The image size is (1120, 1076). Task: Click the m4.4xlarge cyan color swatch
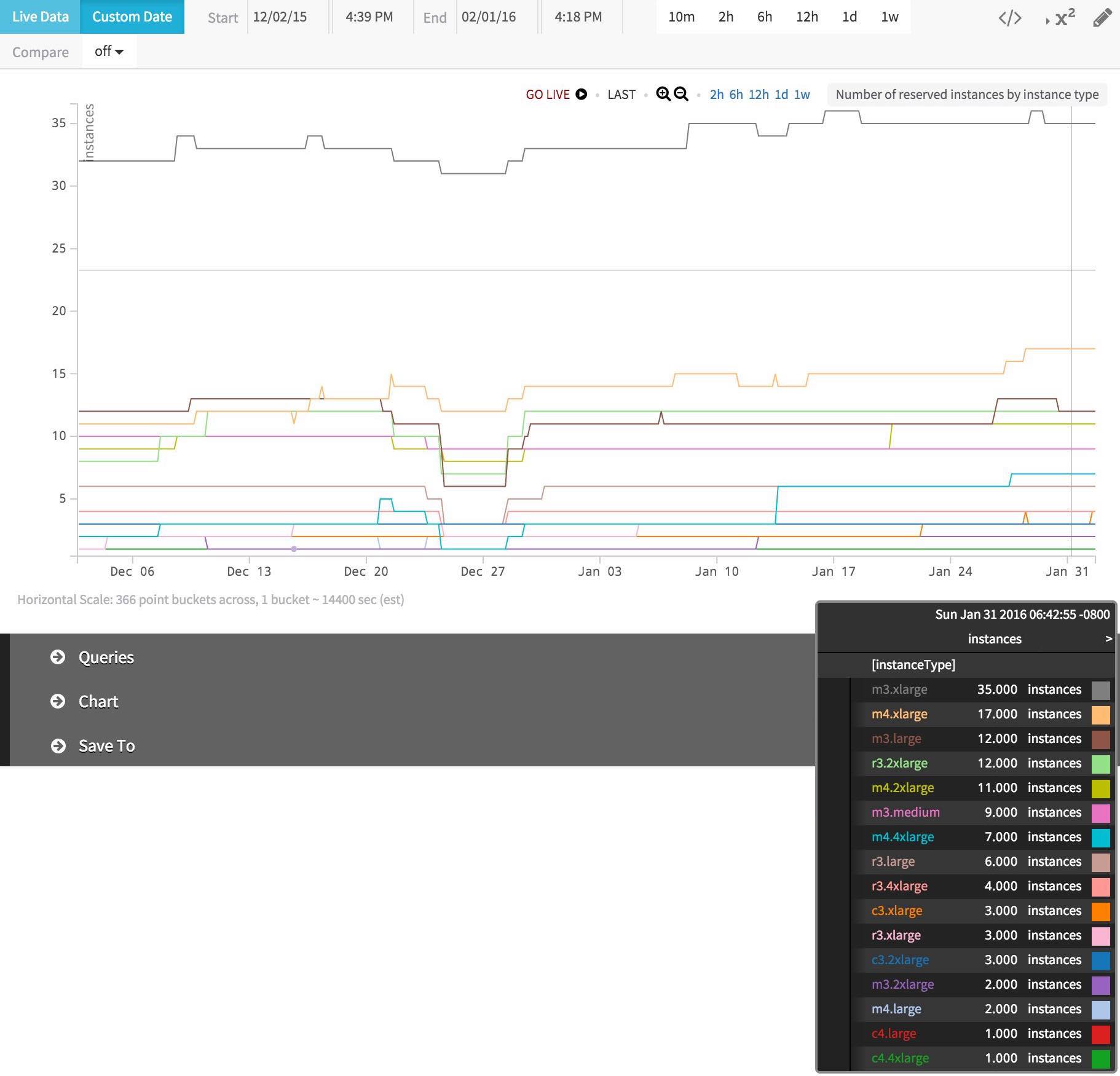coord(1101,837)
